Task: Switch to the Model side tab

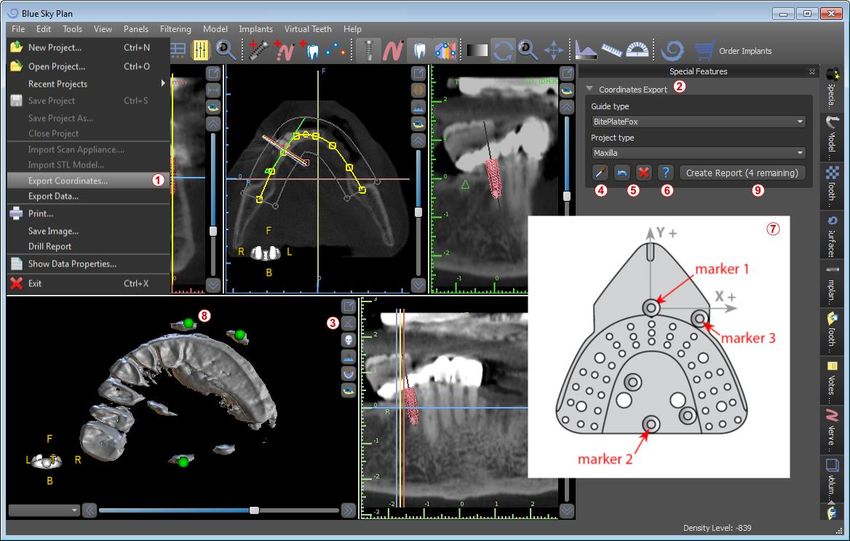Action: tap(832, 137)
